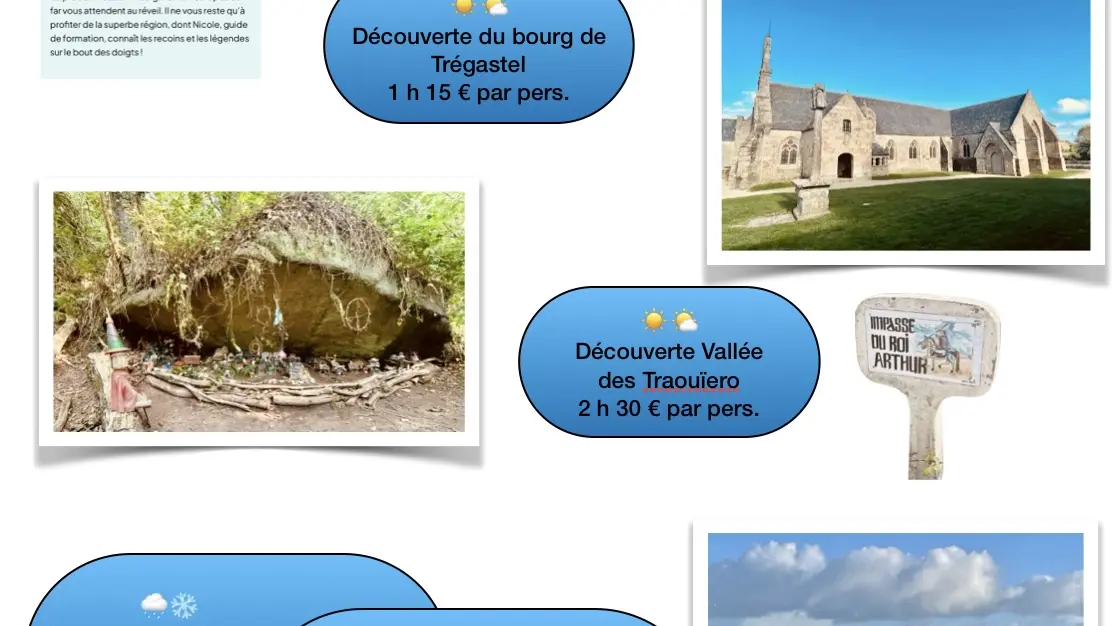Screen dimensions: 1112x626
Task: Expand the partially hidden bubble at bottom center
Action: [480, 618]
